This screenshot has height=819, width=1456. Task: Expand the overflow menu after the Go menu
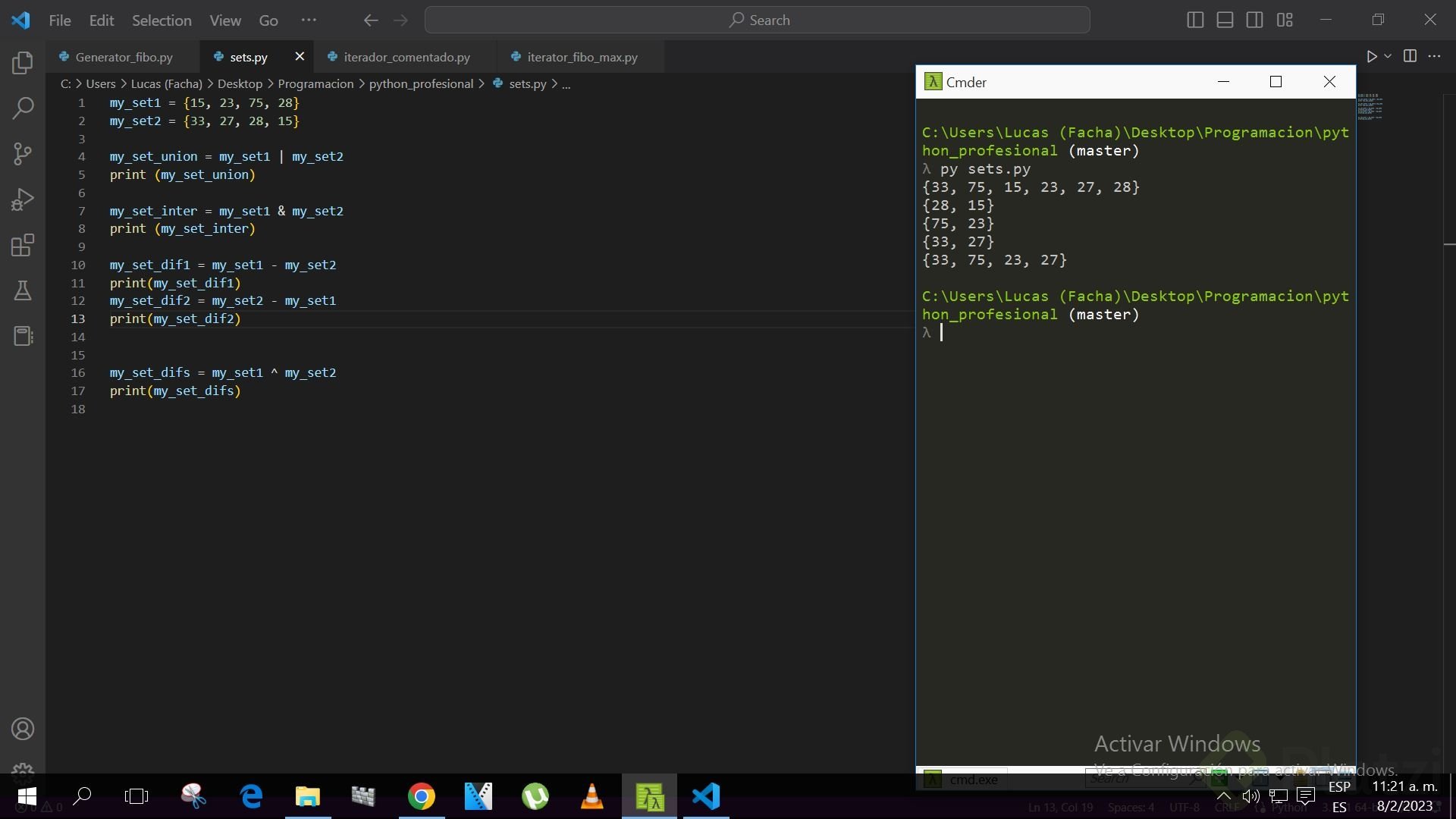coord(309,20)
